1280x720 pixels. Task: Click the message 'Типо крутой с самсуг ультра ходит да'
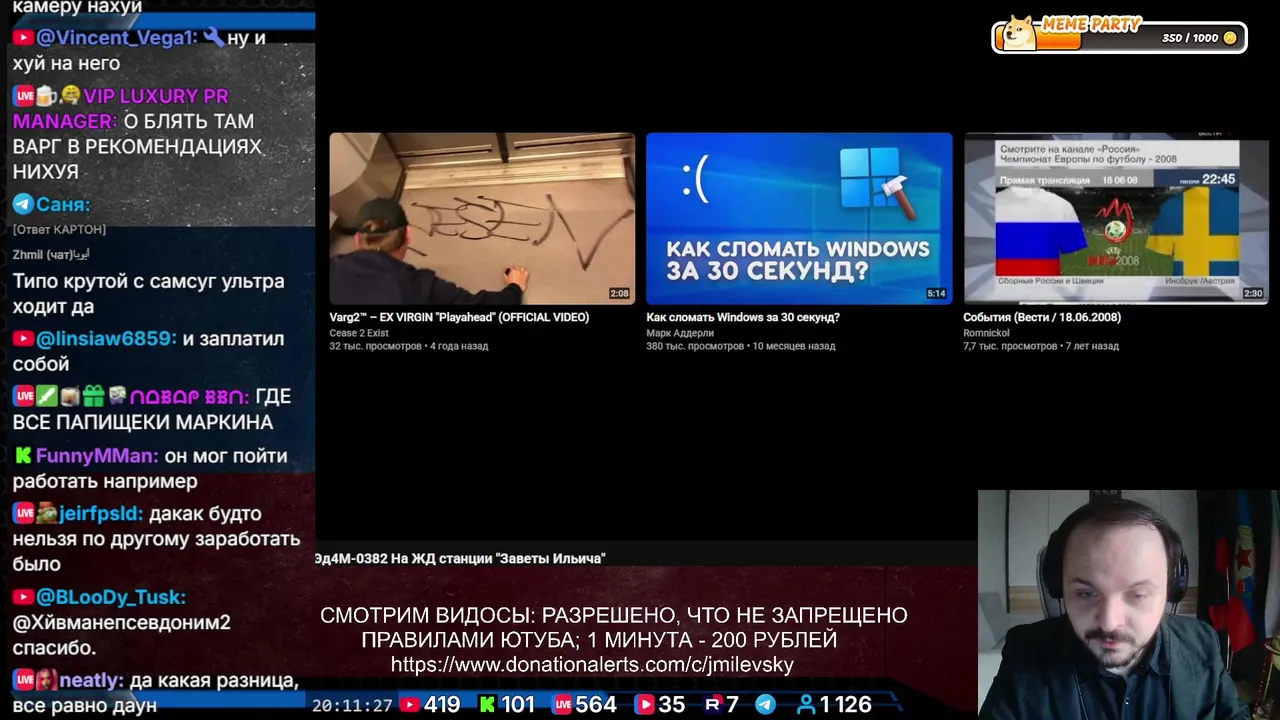(149, 294)
